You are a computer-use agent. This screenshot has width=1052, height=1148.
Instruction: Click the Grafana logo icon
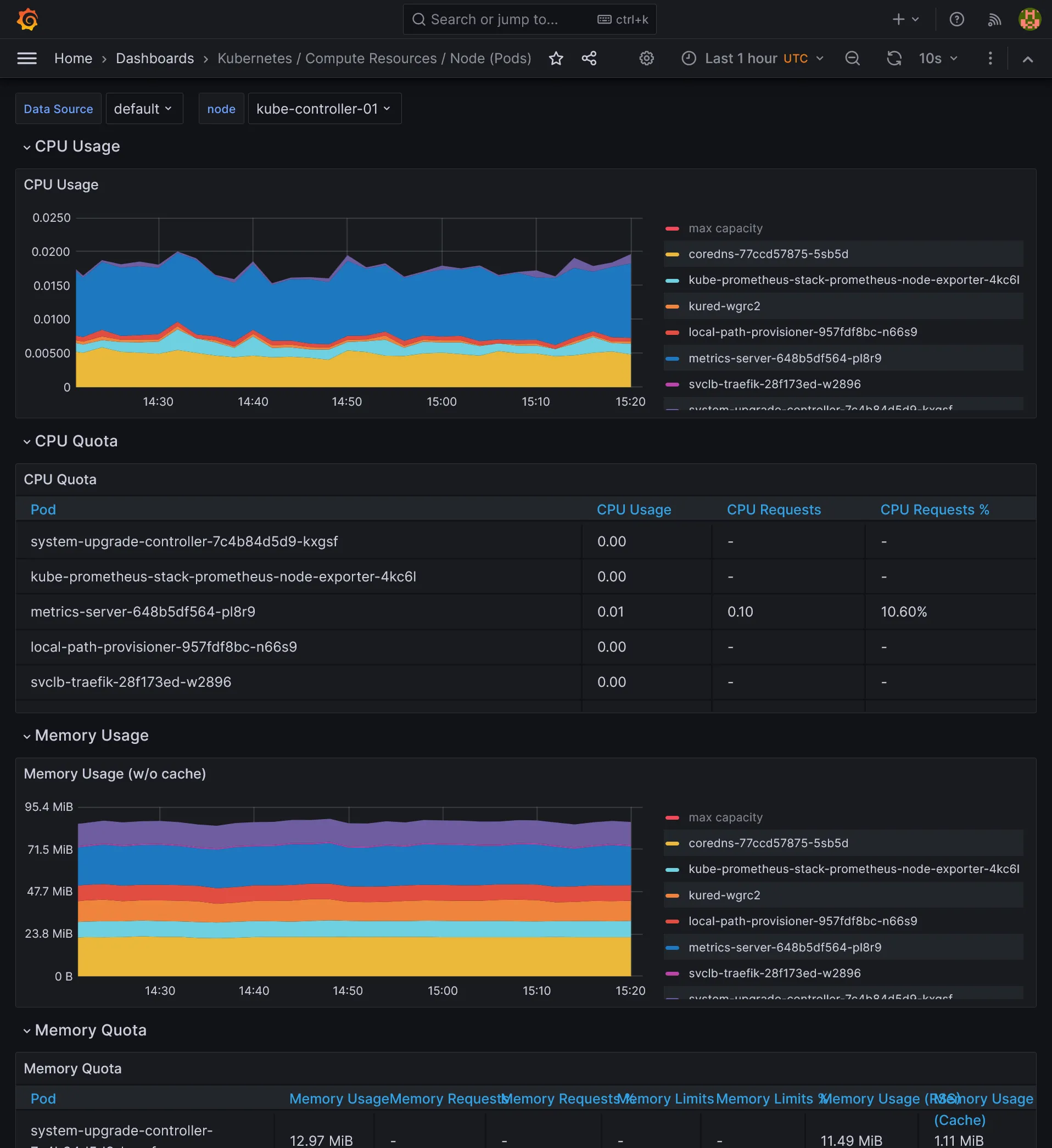pyautogui.click(x=27, y=19)
